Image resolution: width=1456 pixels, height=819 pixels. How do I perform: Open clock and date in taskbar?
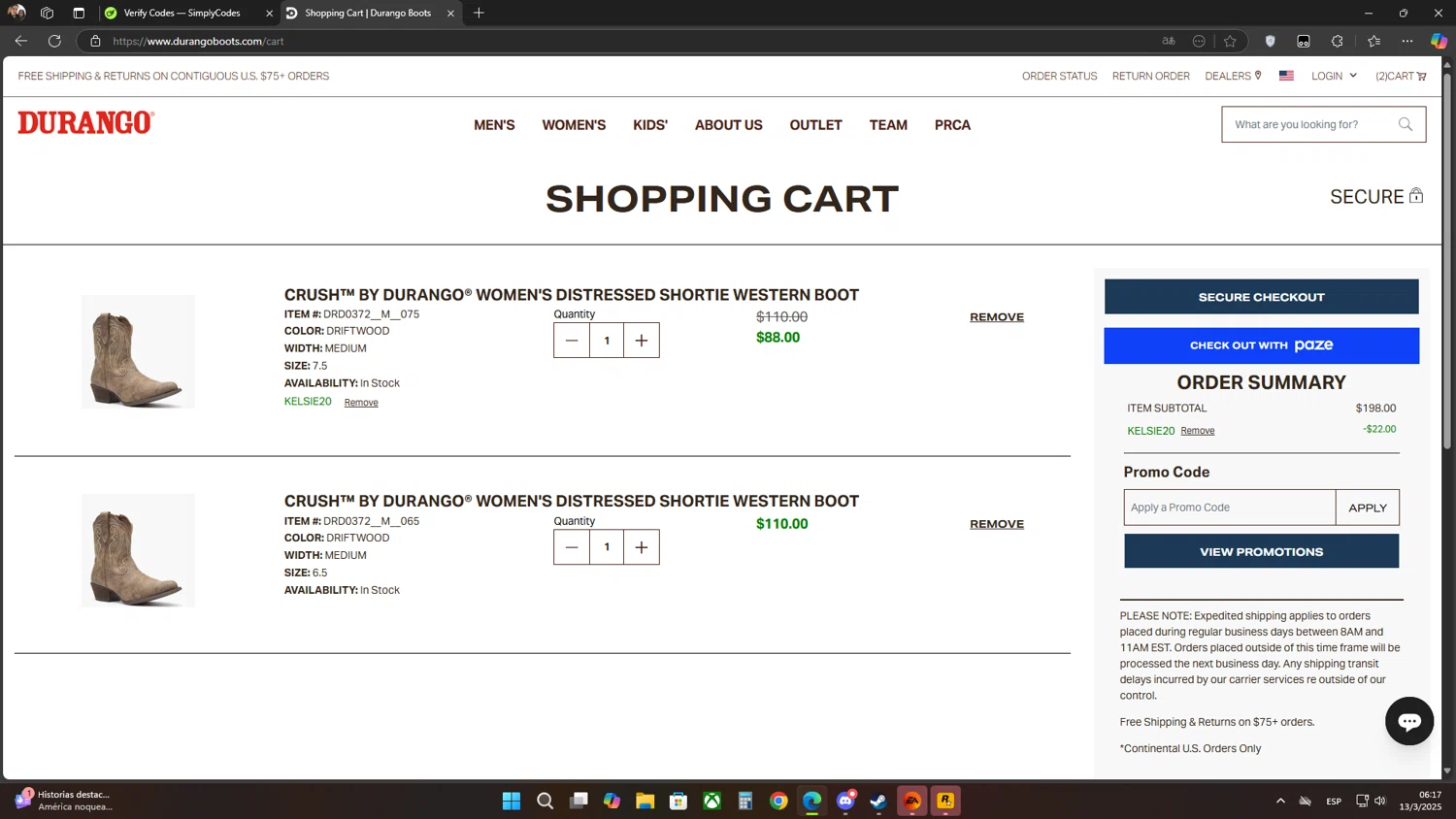click(1420, 801)
